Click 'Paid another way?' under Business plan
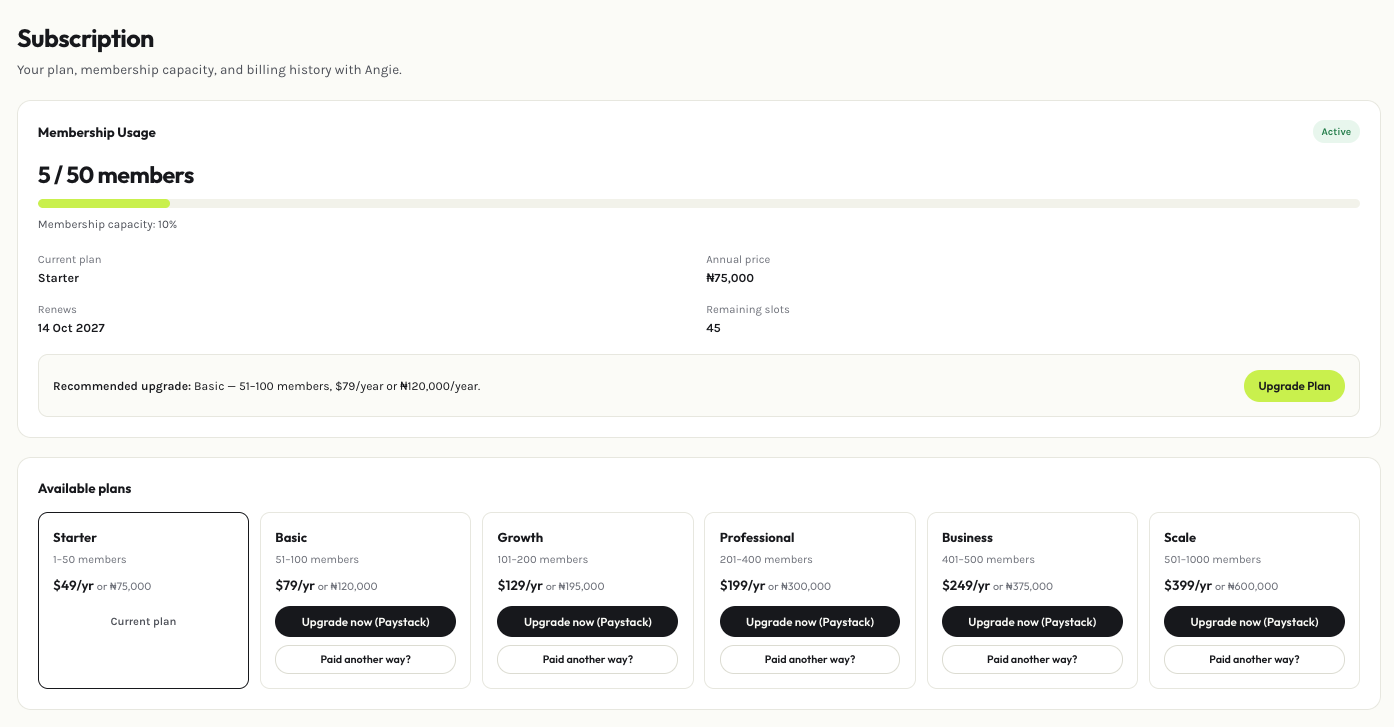The width and height of the screenshot is (1394, 727). (1032, 660)
